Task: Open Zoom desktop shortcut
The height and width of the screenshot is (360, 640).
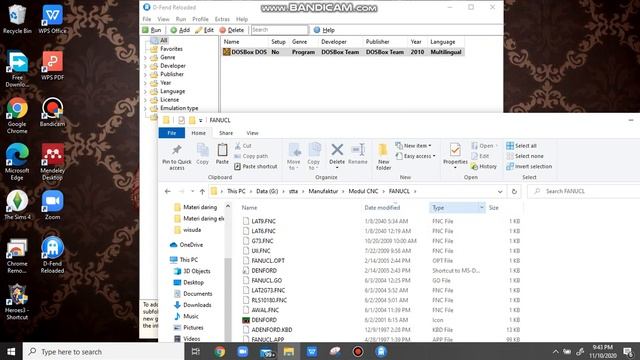Action: [52, 205]
